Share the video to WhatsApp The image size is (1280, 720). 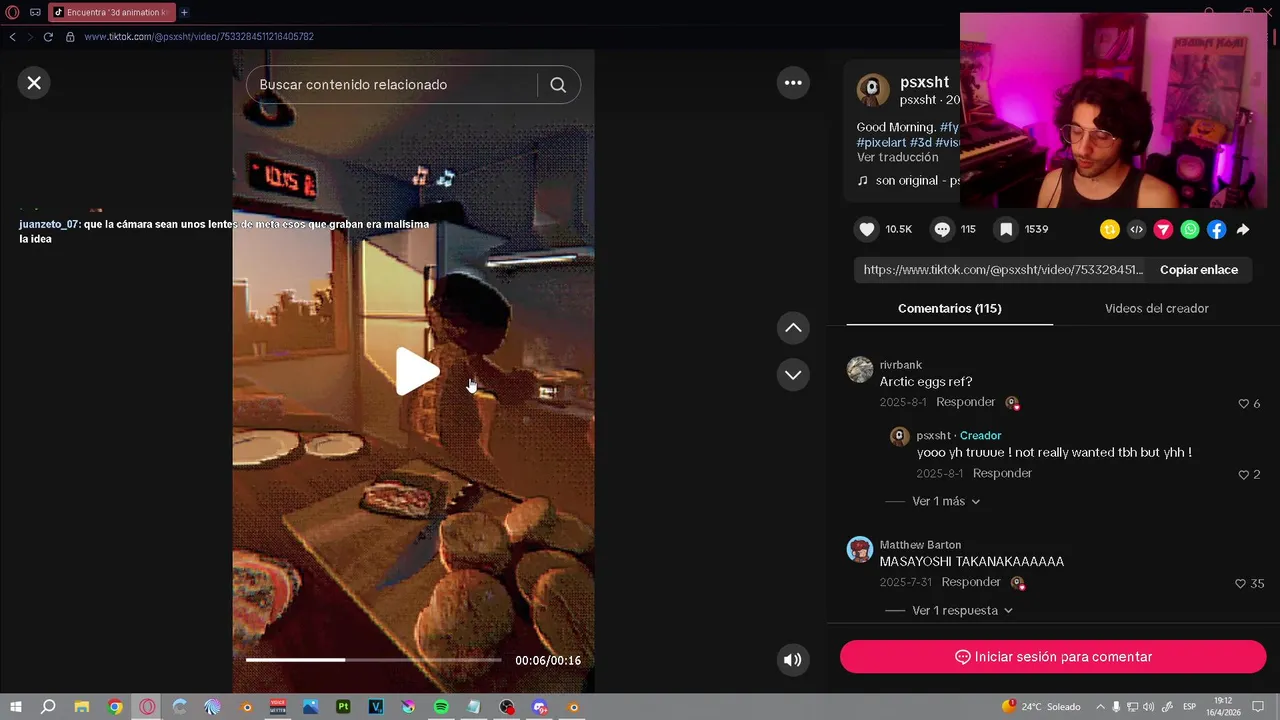click(1190, 229)
